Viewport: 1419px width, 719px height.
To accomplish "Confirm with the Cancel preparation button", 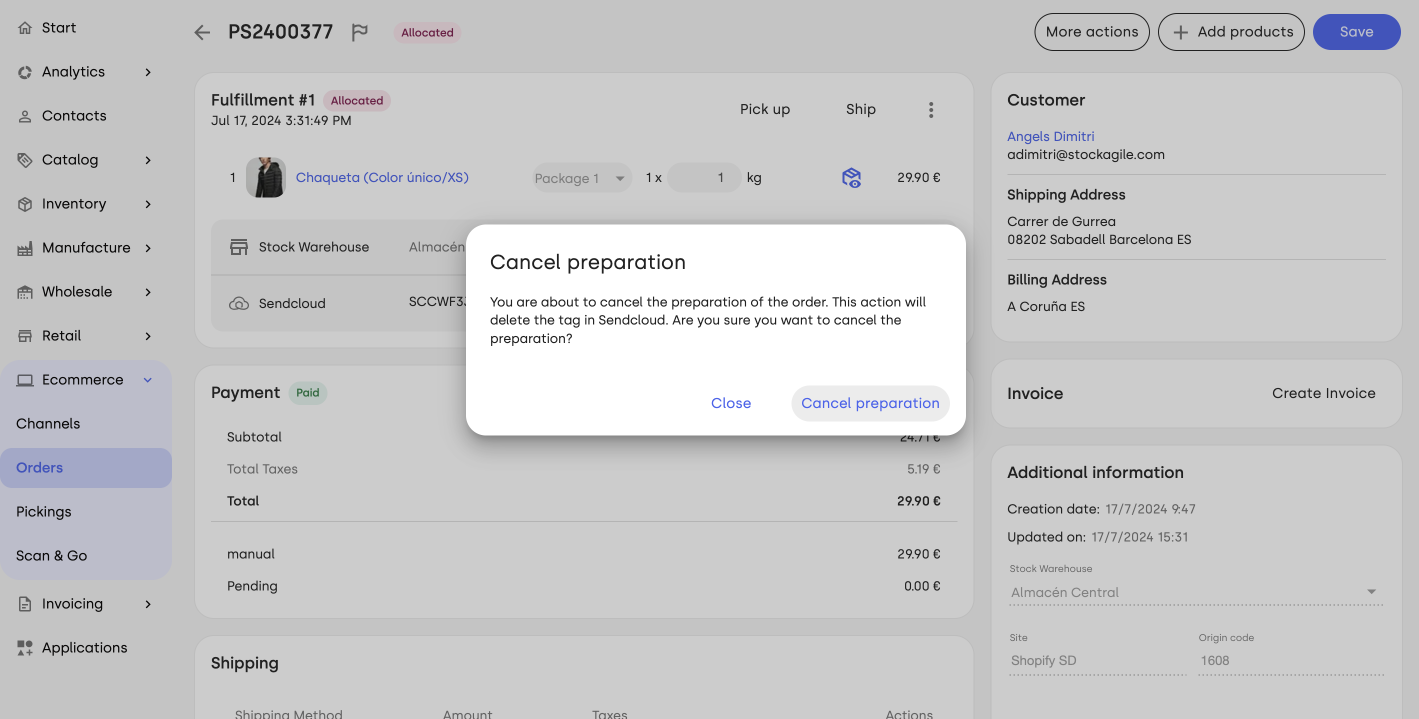I will point(870,403).
